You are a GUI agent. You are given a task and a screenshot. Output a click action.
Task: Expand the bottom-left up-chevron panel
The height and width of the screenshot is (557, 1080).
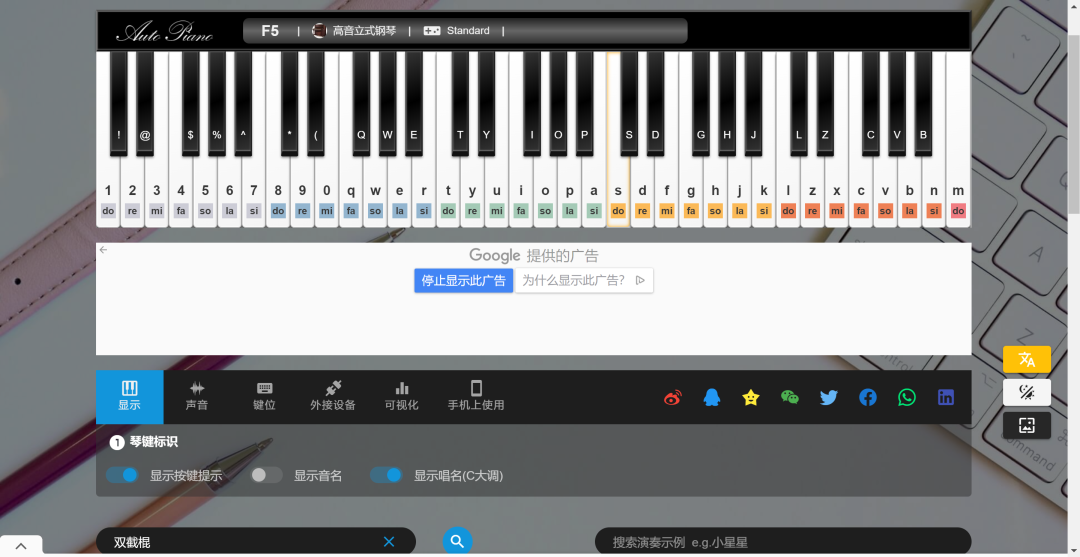pos(21,545)
